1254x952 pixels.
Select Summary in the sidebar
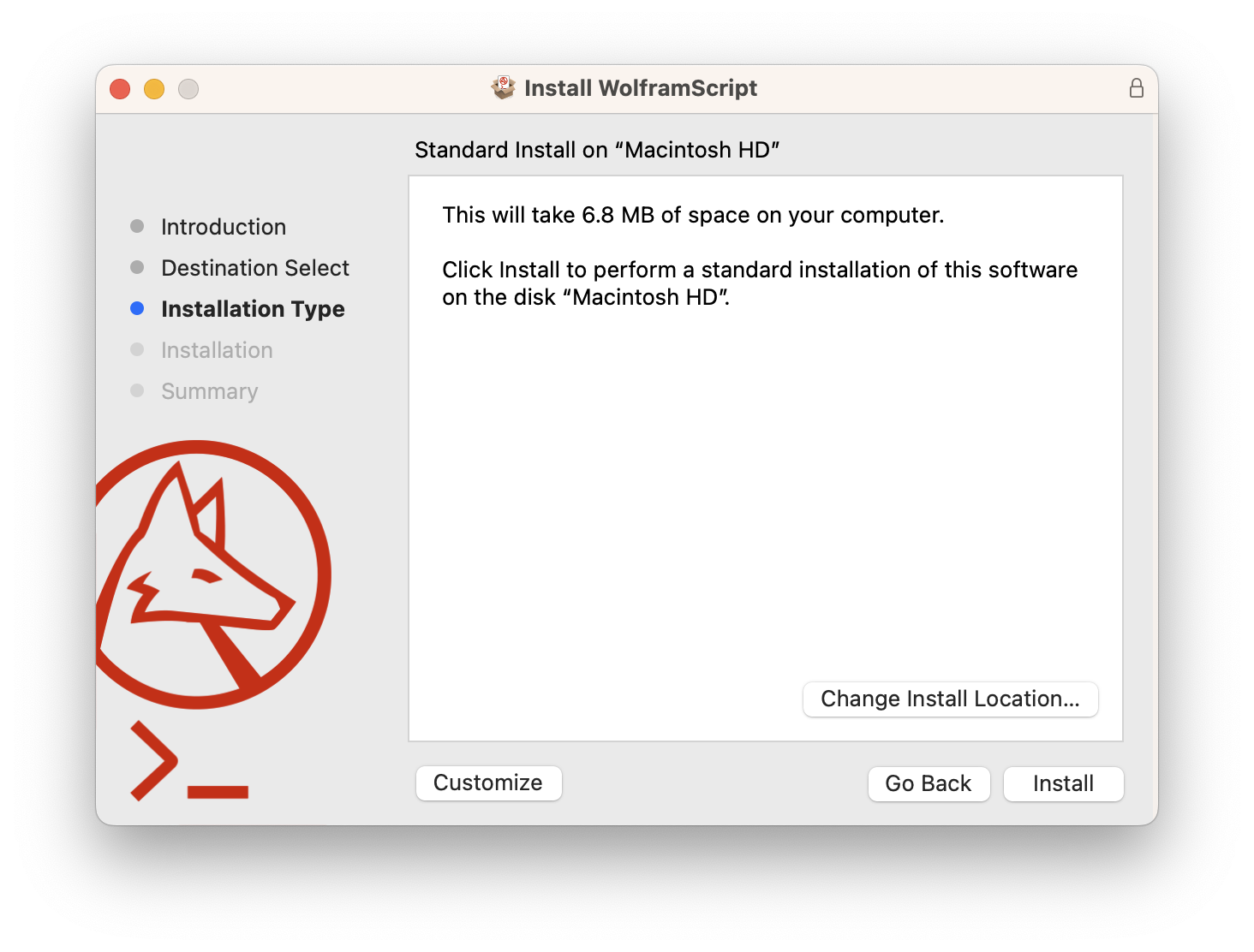(x=209, y=390)
